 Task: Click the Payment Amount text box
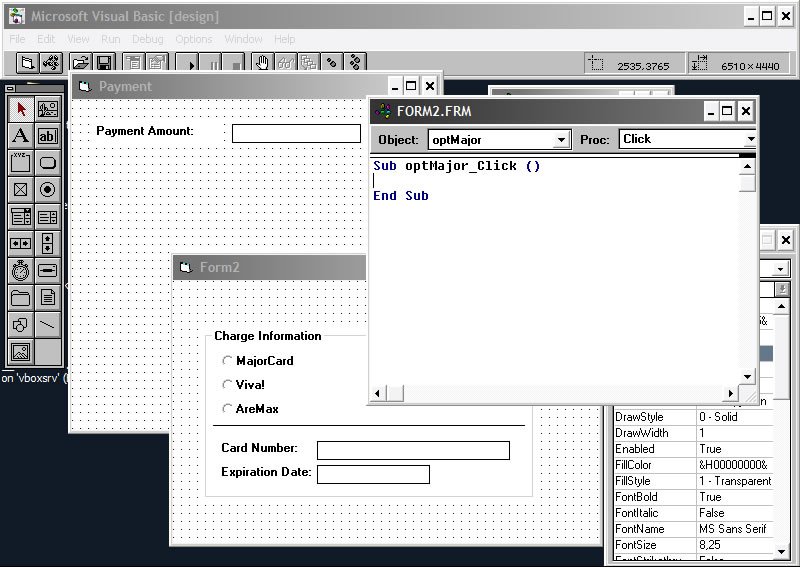296,134
